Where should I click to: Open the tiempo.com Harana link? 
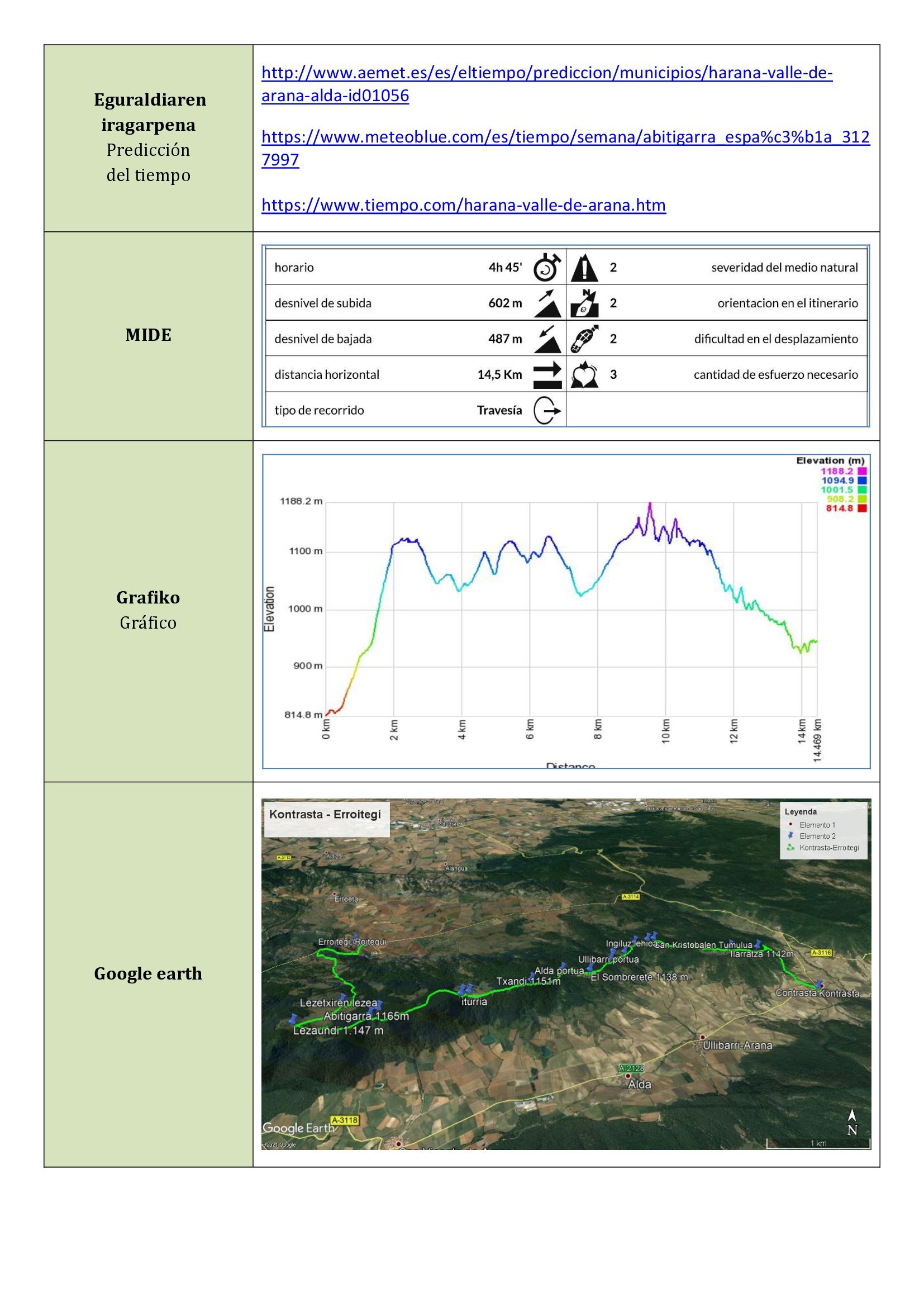463,206
